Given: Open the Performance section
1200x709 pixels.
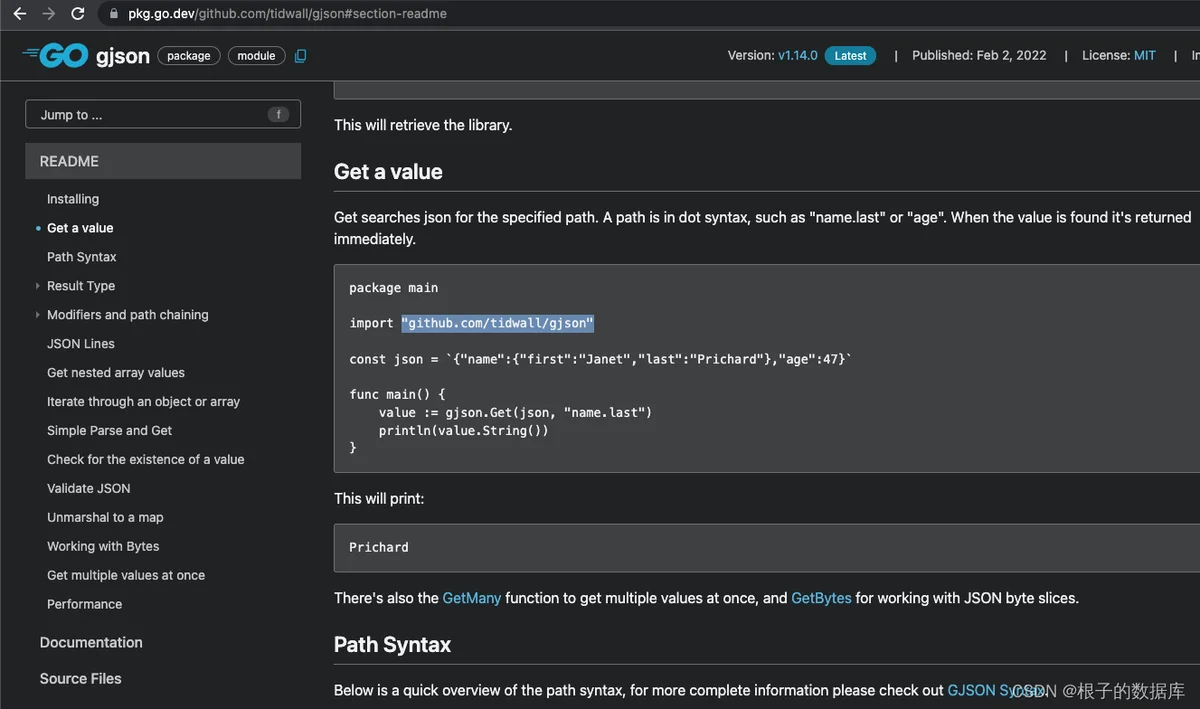Looking at the screenshot, I should pyautogui.click(x=85, y=605).
